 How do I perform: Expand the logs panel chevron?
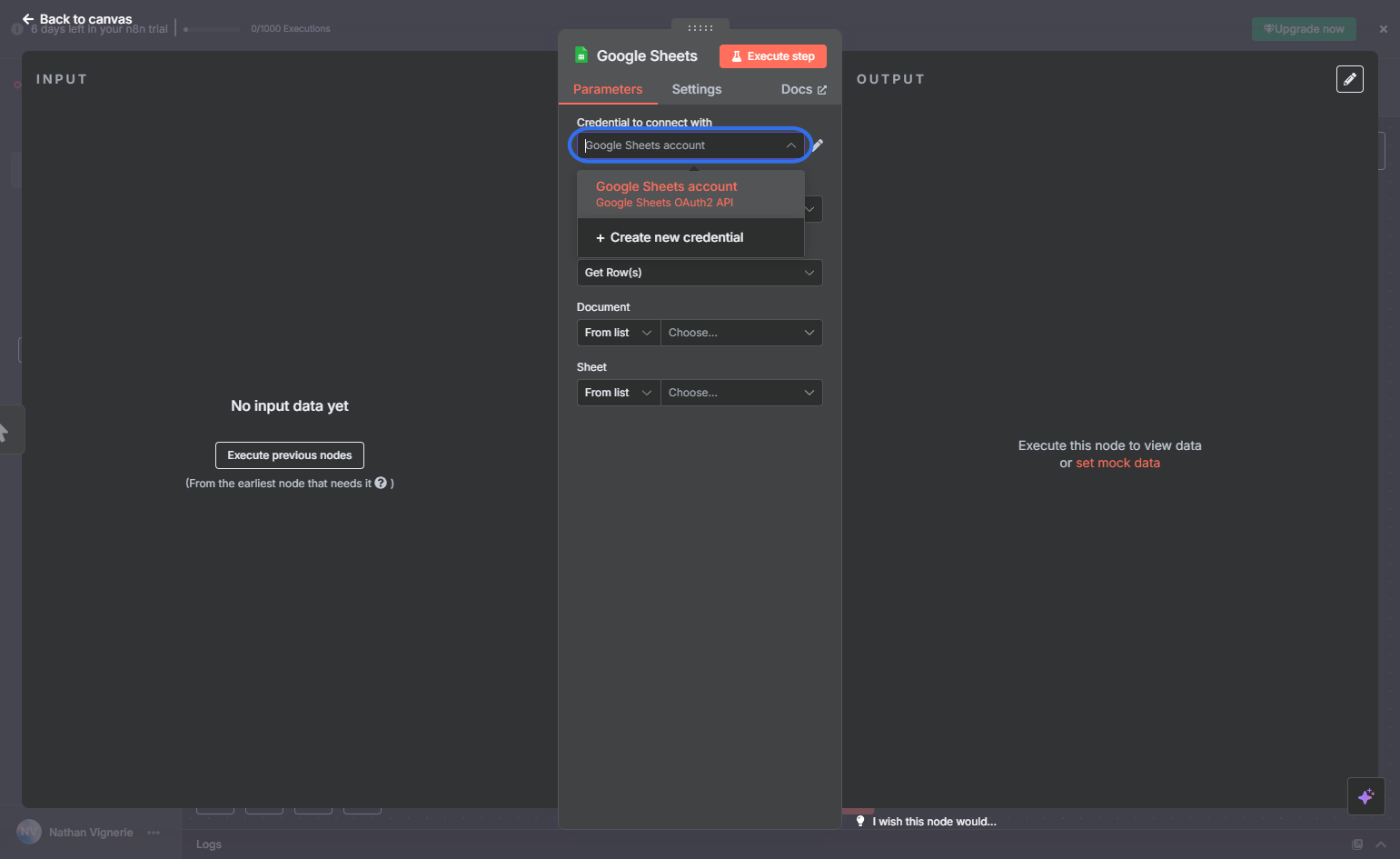[x=1381, y=844]
